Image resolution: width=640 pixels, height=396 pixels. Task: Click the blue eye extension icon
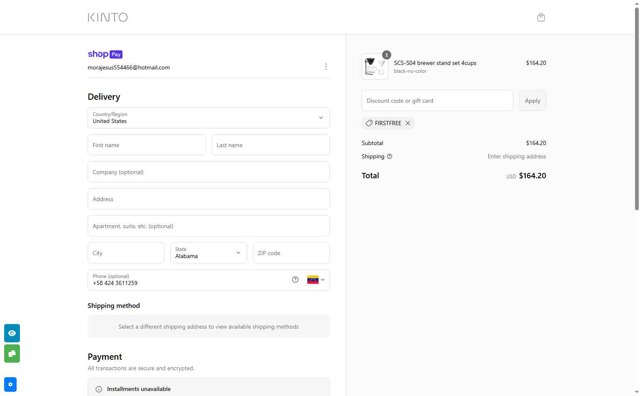[x=12, y=333]
